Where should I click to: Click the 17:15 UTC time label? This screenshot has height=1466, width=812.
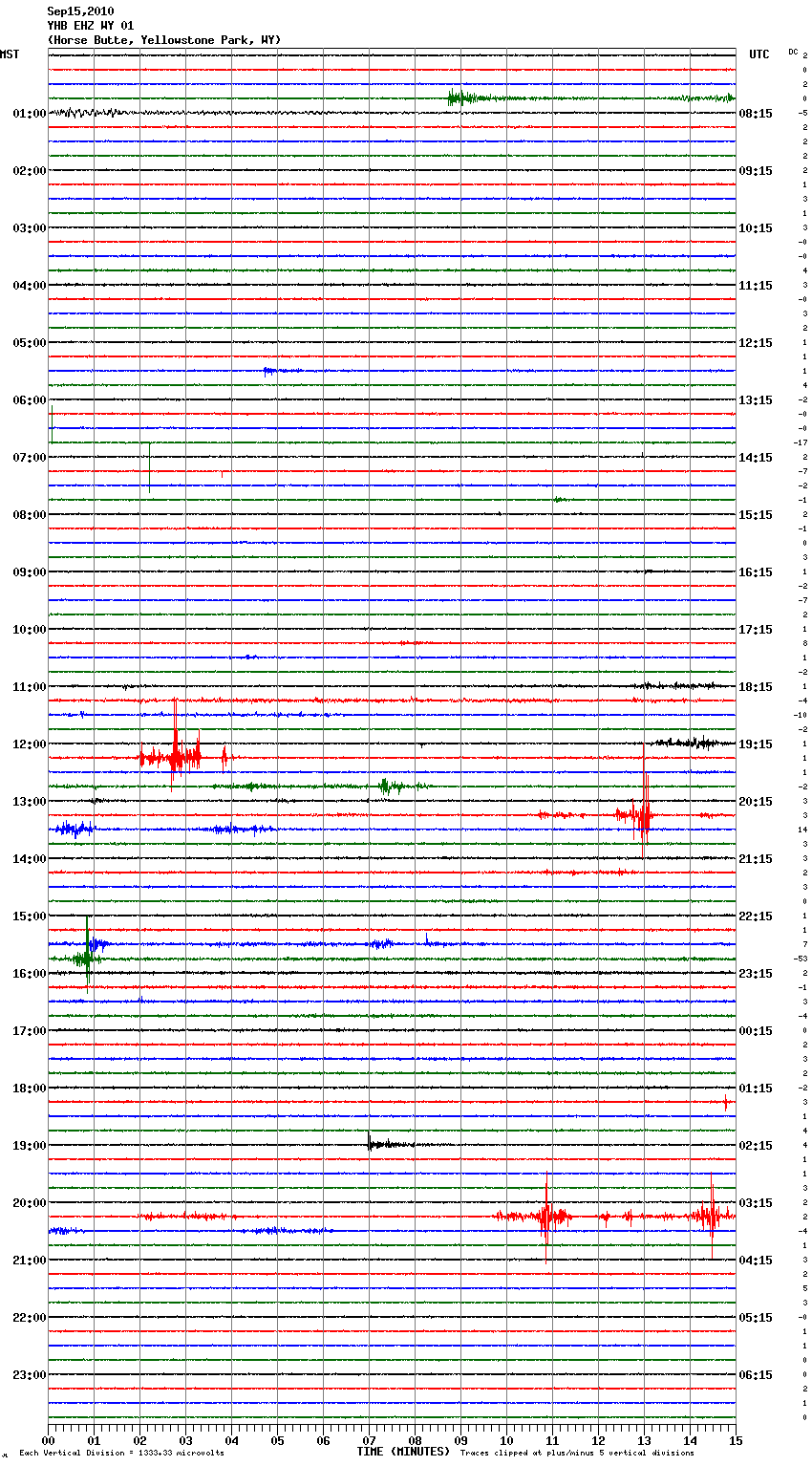(x=756, y=630)
